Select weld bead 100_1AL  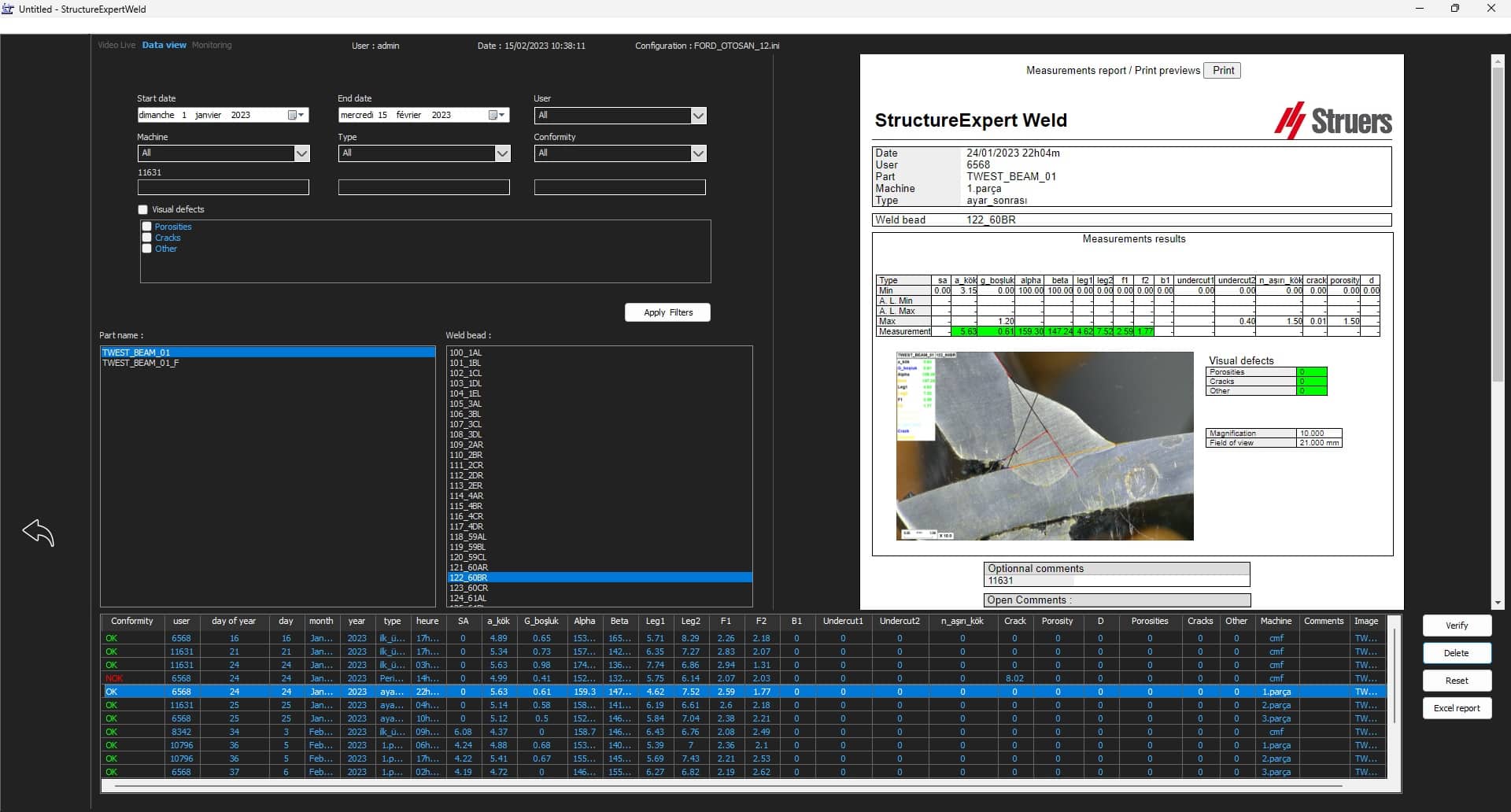point(599,352)
